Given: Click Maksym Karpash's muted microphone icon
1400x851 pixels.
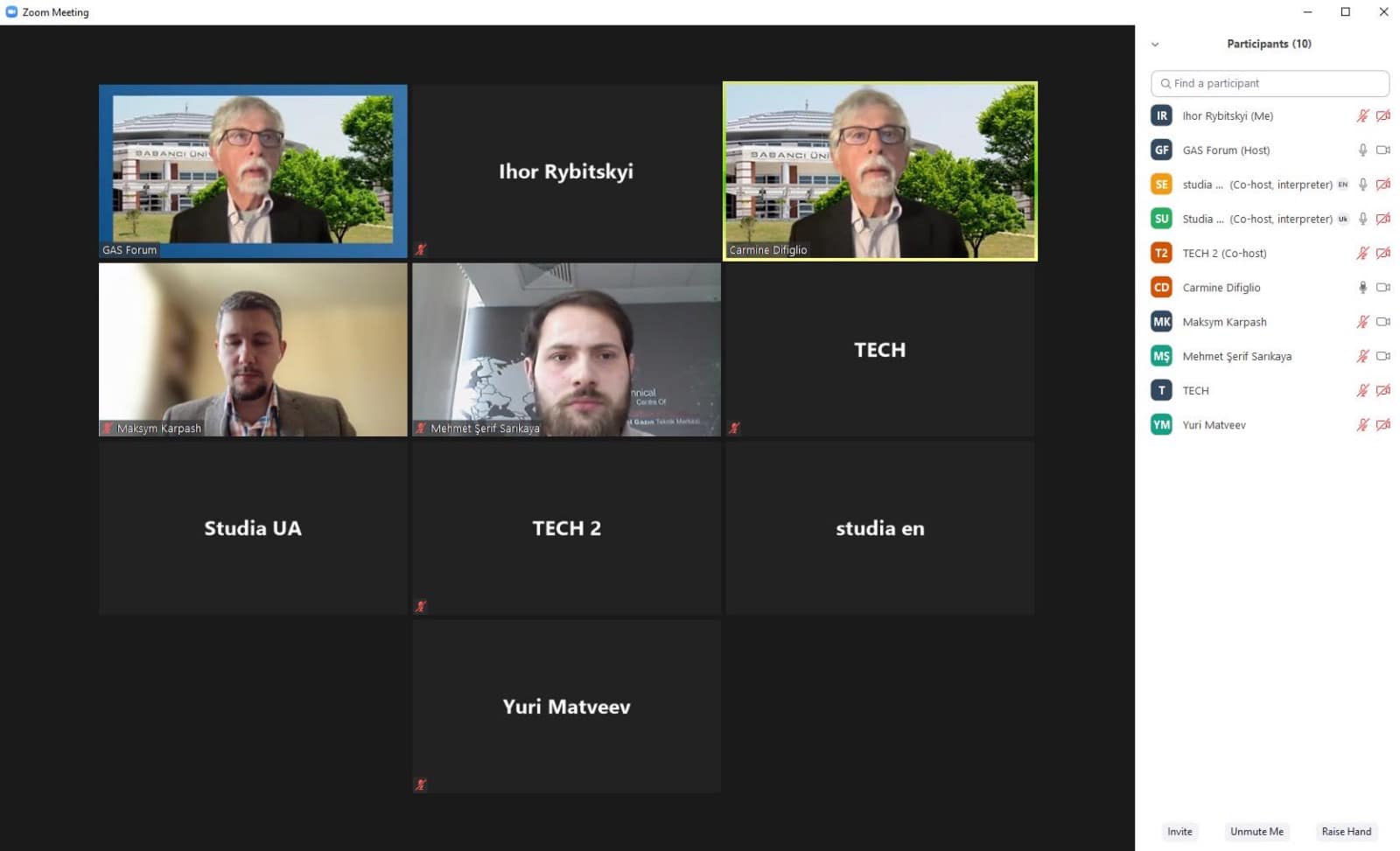Looking at the screenshot, I should tap(1362, 322).
